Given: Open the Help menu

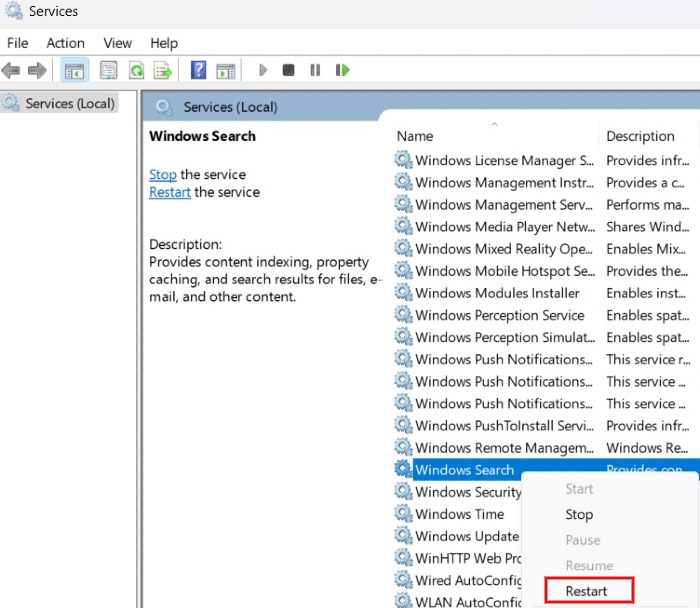Looking at the screenshot, I should 164,43.
